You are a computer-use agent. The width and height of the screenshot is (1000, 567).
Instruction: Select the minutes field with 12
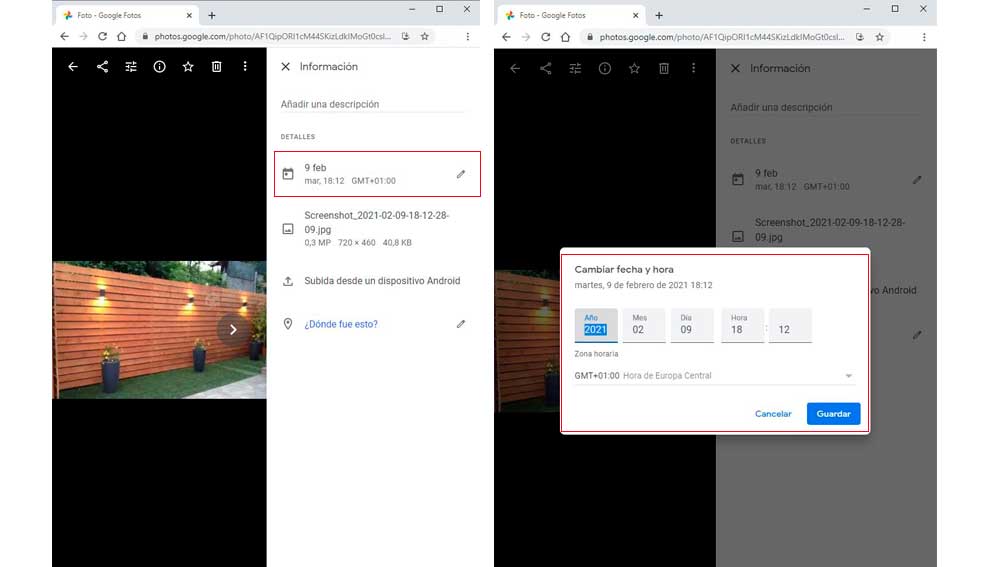pos(790,325)
